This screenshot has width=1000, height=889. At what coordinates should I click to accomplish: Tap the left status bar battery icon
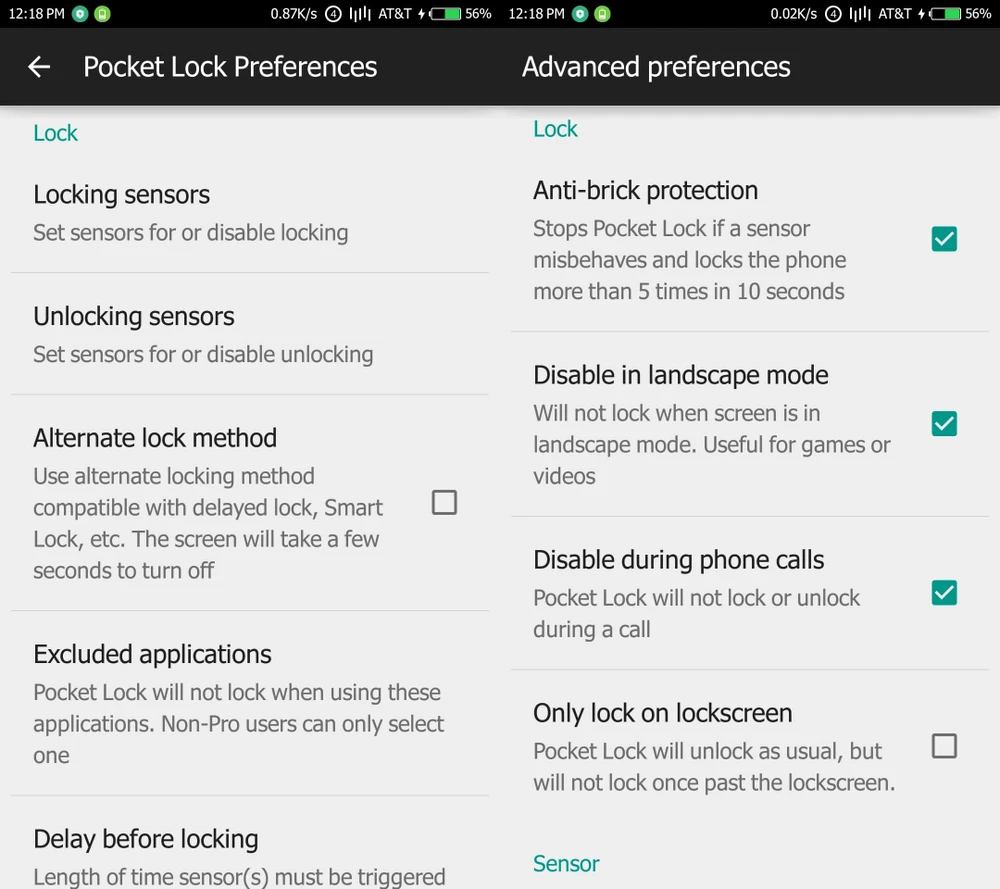pos(445,14)
